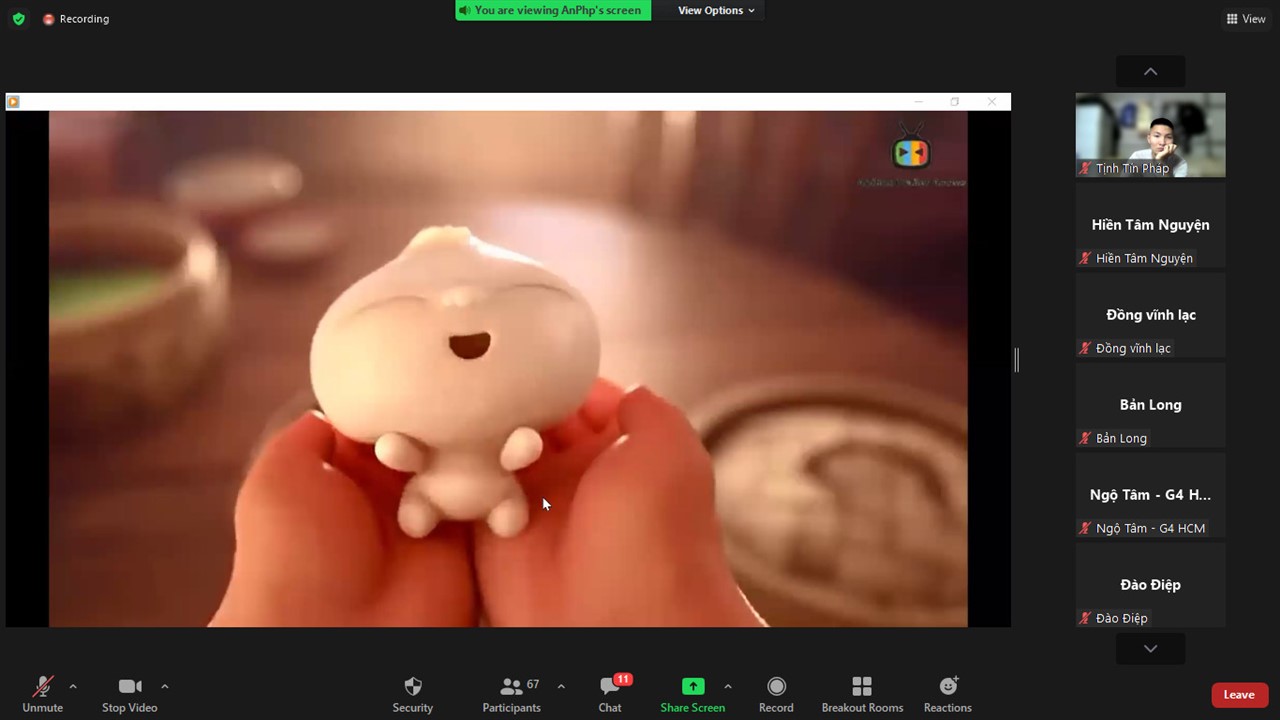The image size is (1280, 720).
Task: Open video options arrow next to Stop Video
Action: point(164,686)
